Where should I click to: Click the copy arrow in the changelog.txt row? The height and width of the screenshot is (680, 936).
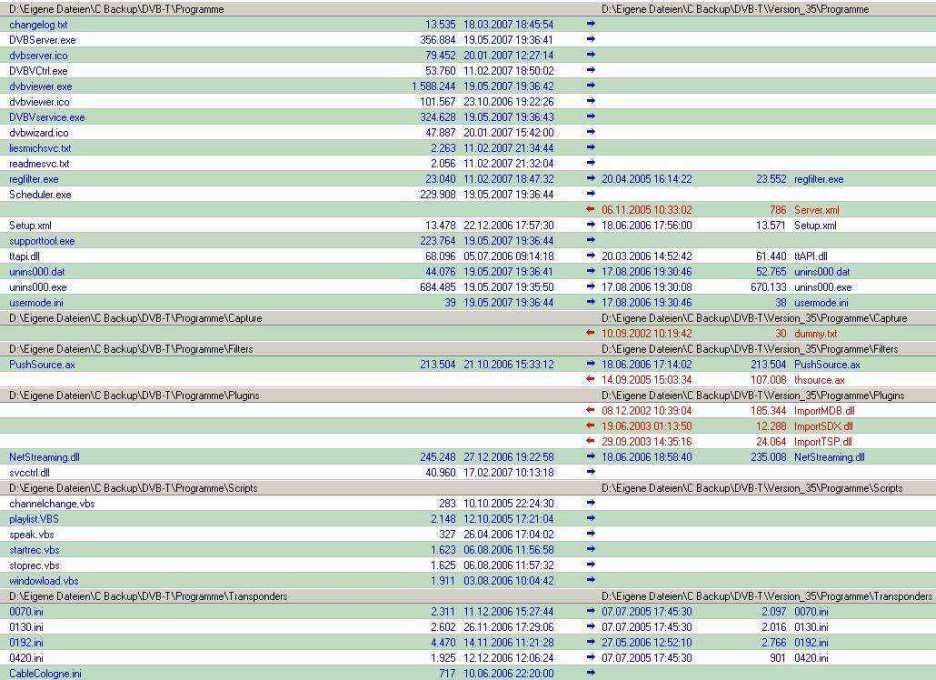click(591, 24)
